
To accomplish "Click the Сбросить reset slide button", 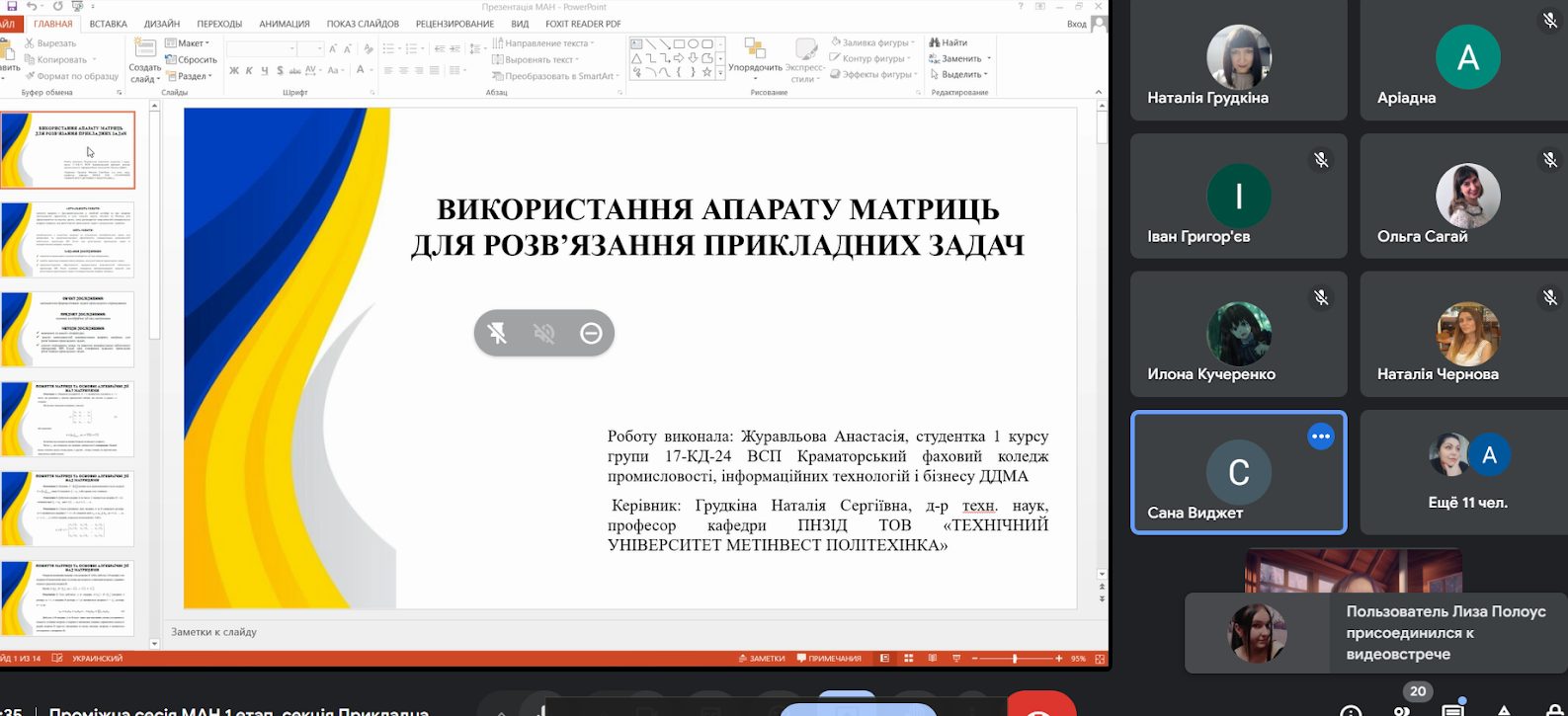I will pos(192,59).
